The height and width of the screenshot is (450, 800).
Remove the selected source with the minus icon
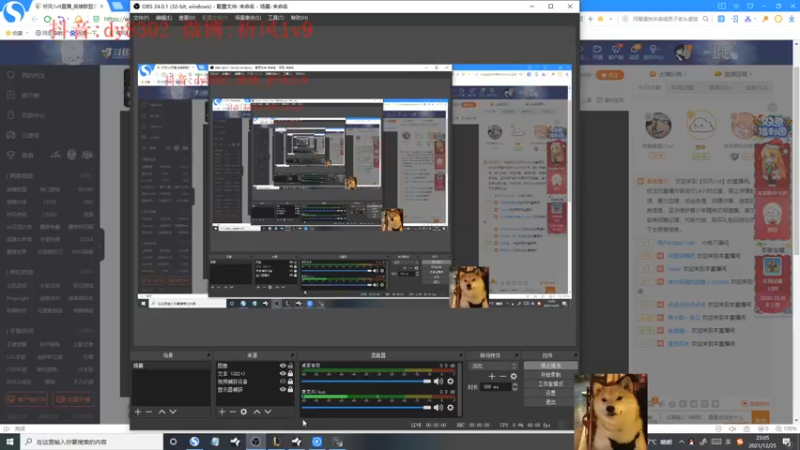(233, 412)
